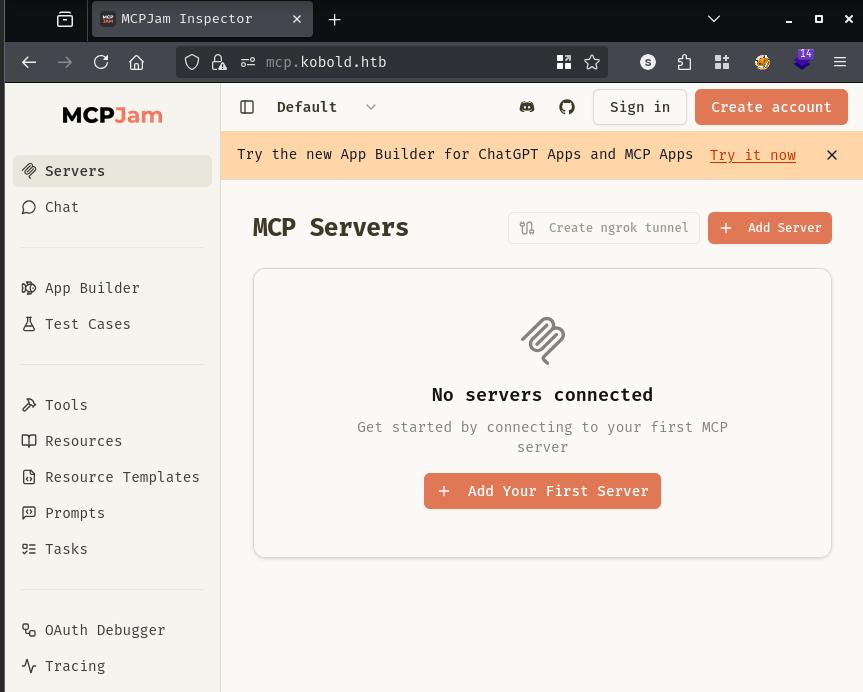
Task: Click the URL address field
Action: pyautogui.click(x=392, y=62)
